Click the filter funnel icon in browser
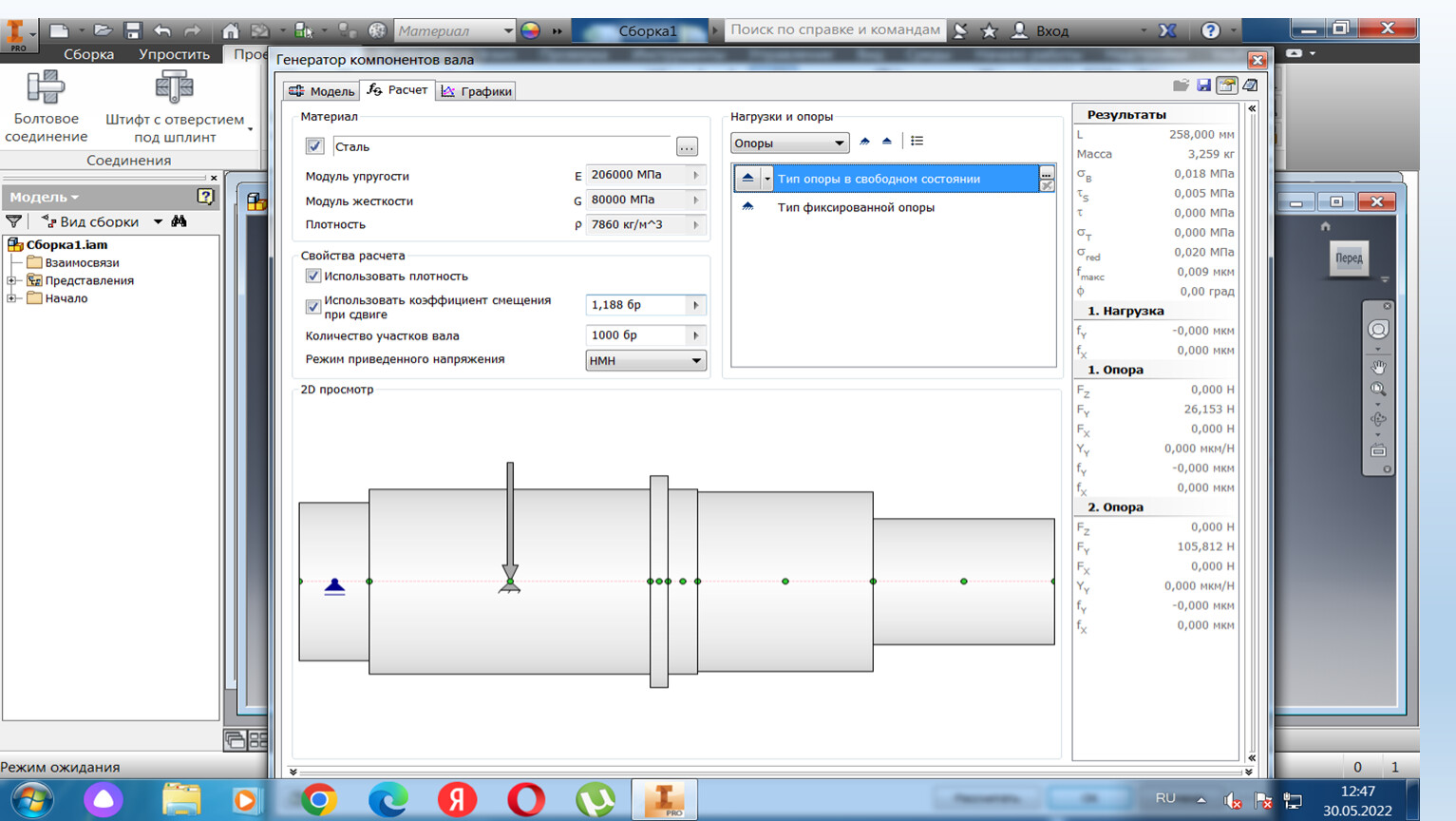The image size is (1456, 821). (x=14, y=221)
